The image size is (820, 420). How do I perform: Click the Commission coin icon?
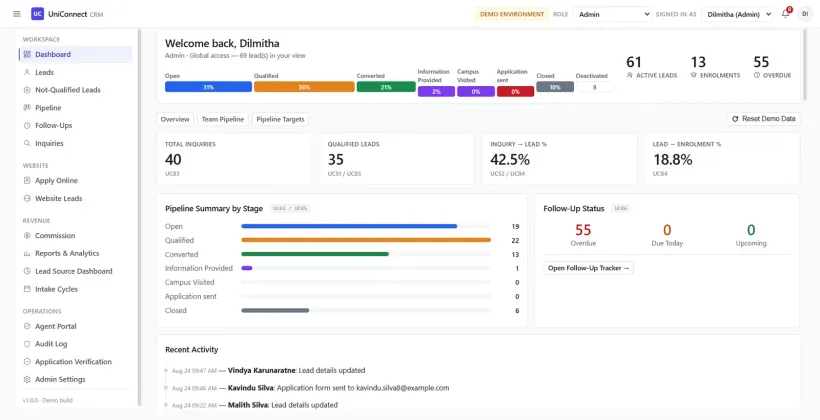[27, 235]
